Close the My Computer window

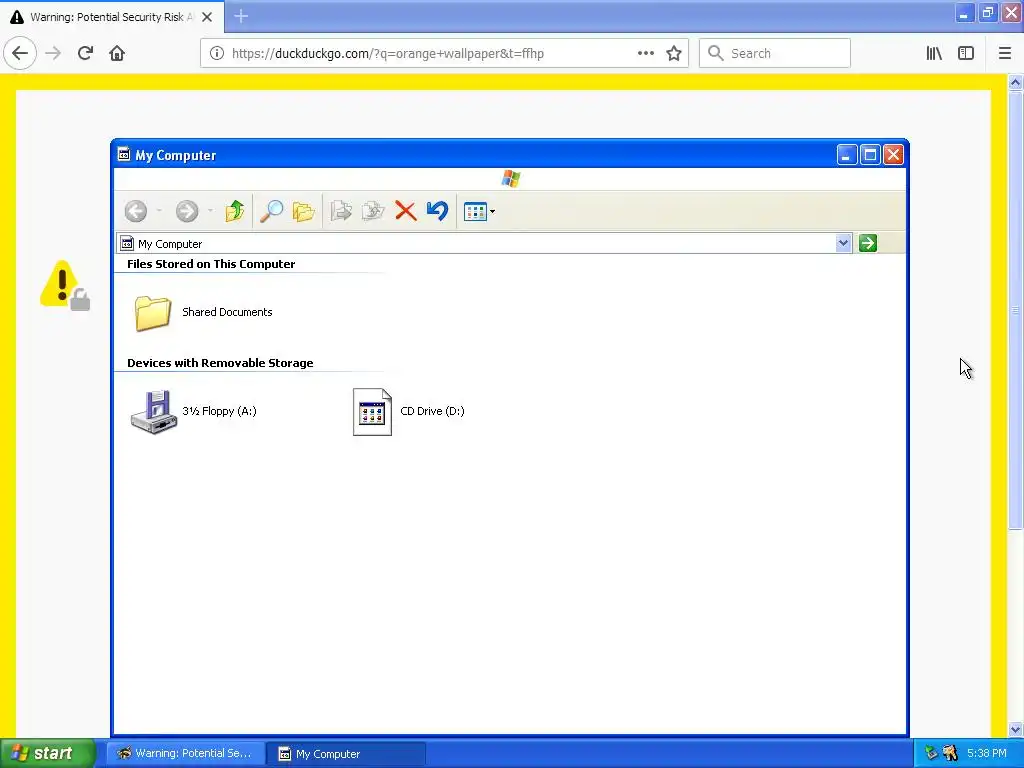(893, 155)
